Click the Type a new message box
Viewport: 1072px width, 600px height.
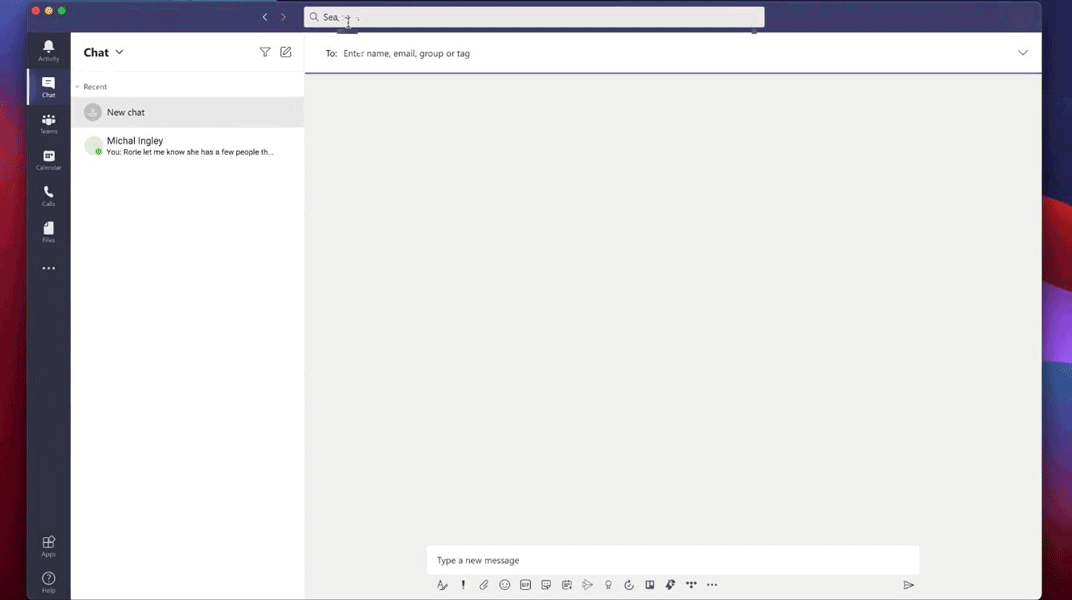pos(673,560)
